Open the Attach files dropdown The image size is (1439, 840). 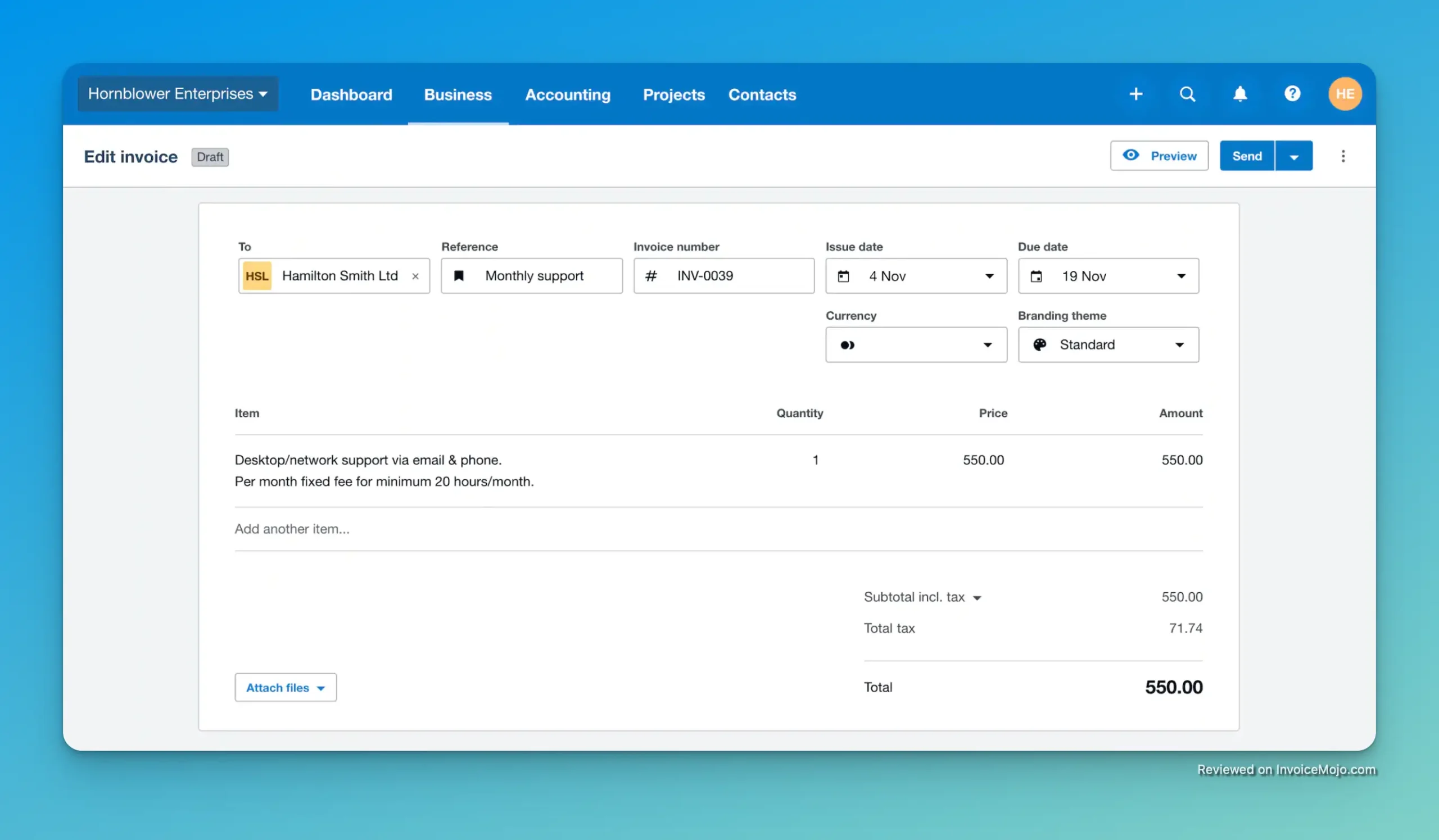(x=286, y=687)
